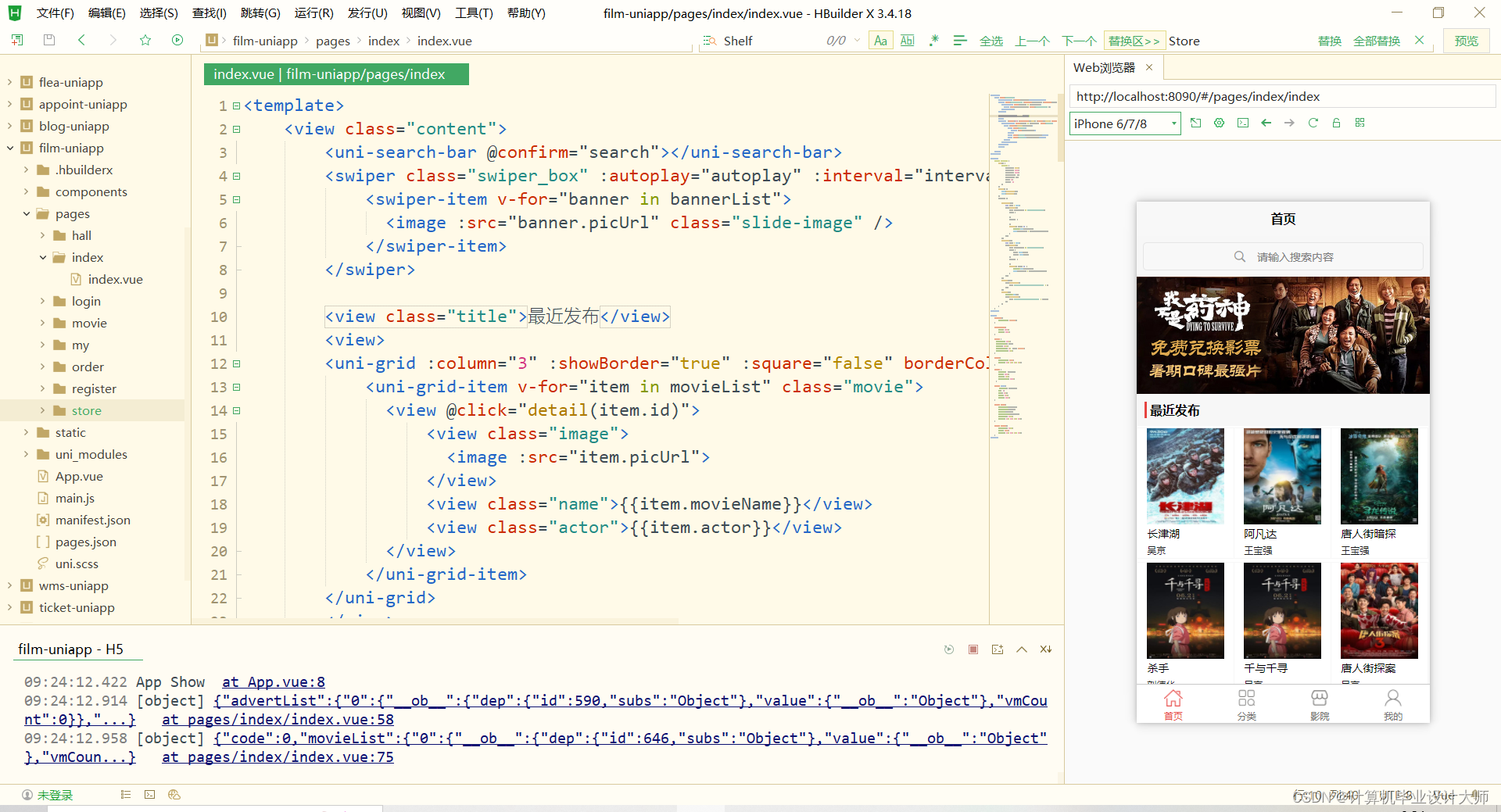Viewport: 1501px width, 812px height.
Task: Collapse console panel with the up chevron
Action: tap(1022, 649)
